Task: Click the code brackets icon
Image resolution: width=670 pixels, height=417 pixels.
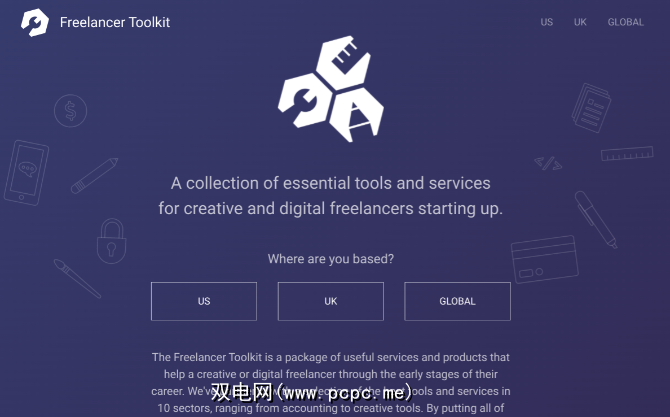Action: tap(548, 163)
